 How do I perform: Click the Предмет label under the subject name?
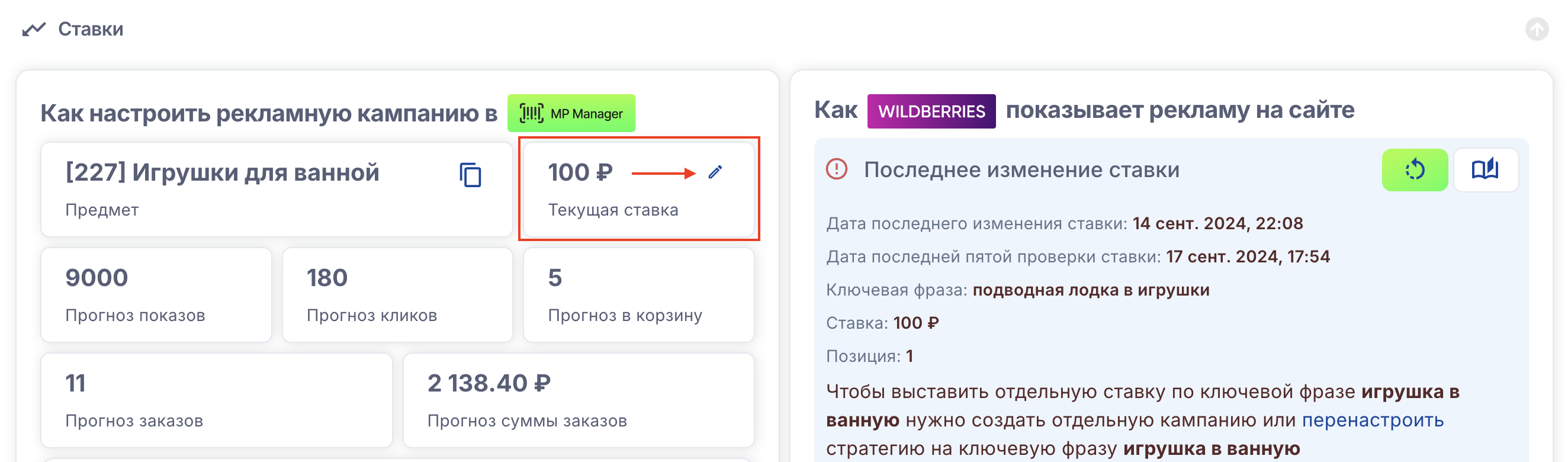[x=102, y=210]
